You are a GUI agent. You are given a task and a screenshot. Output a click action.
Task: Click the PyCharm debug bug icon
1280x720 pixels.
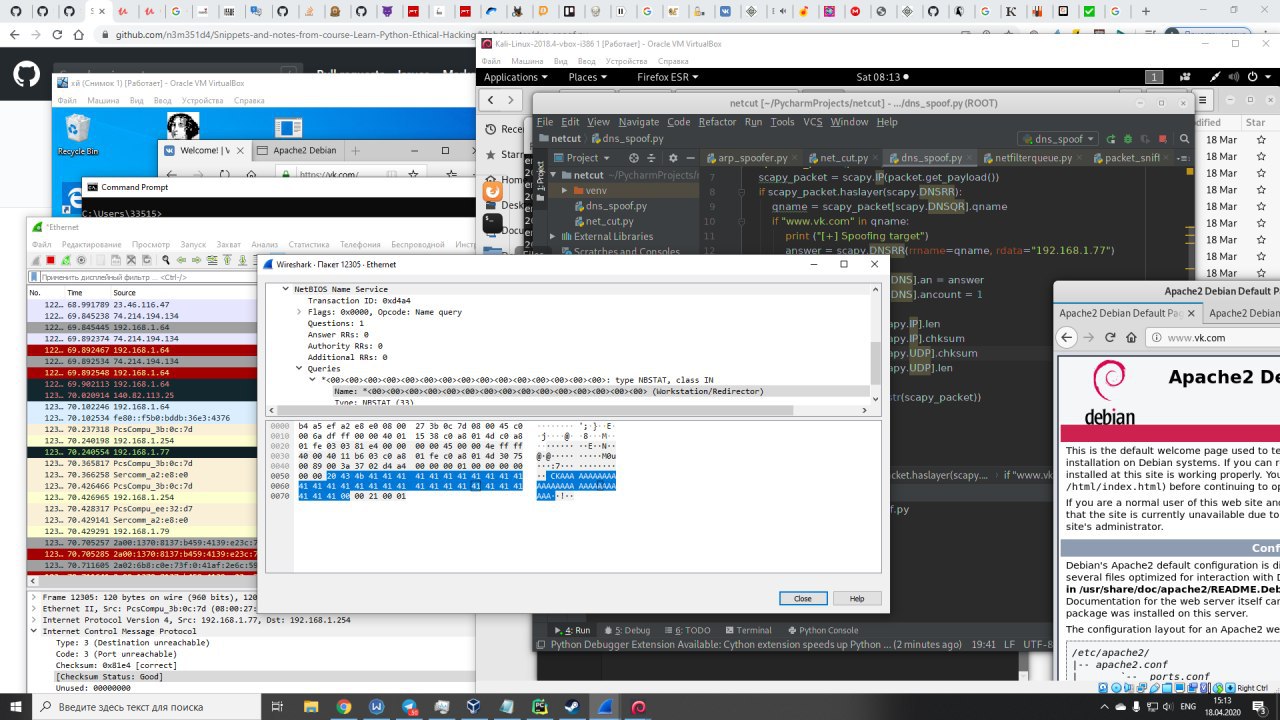1128,139
